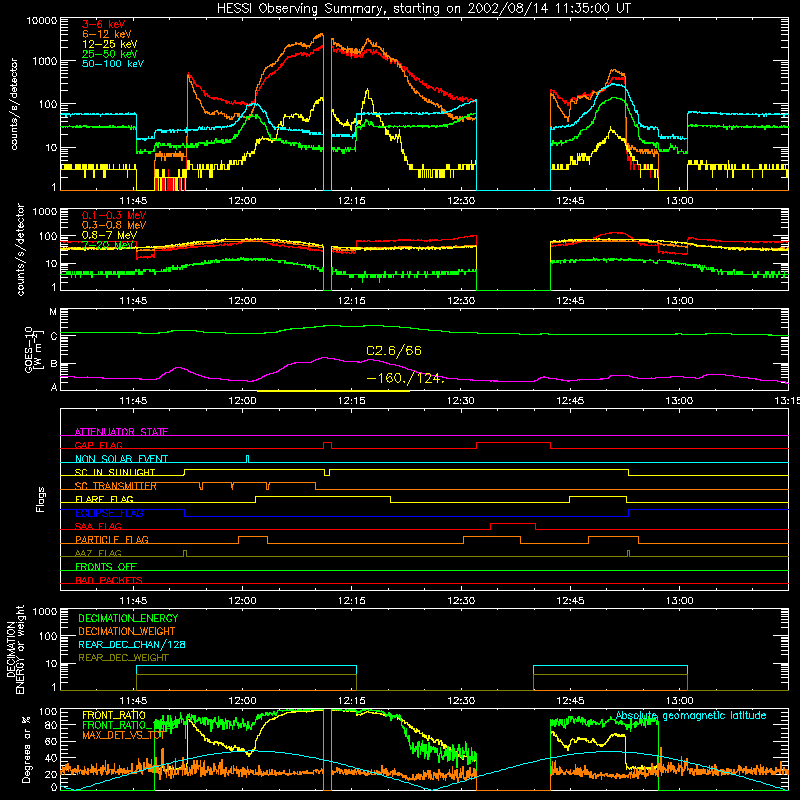Click the DECIMATION_ENERGY legend entry

pos(128,618)
